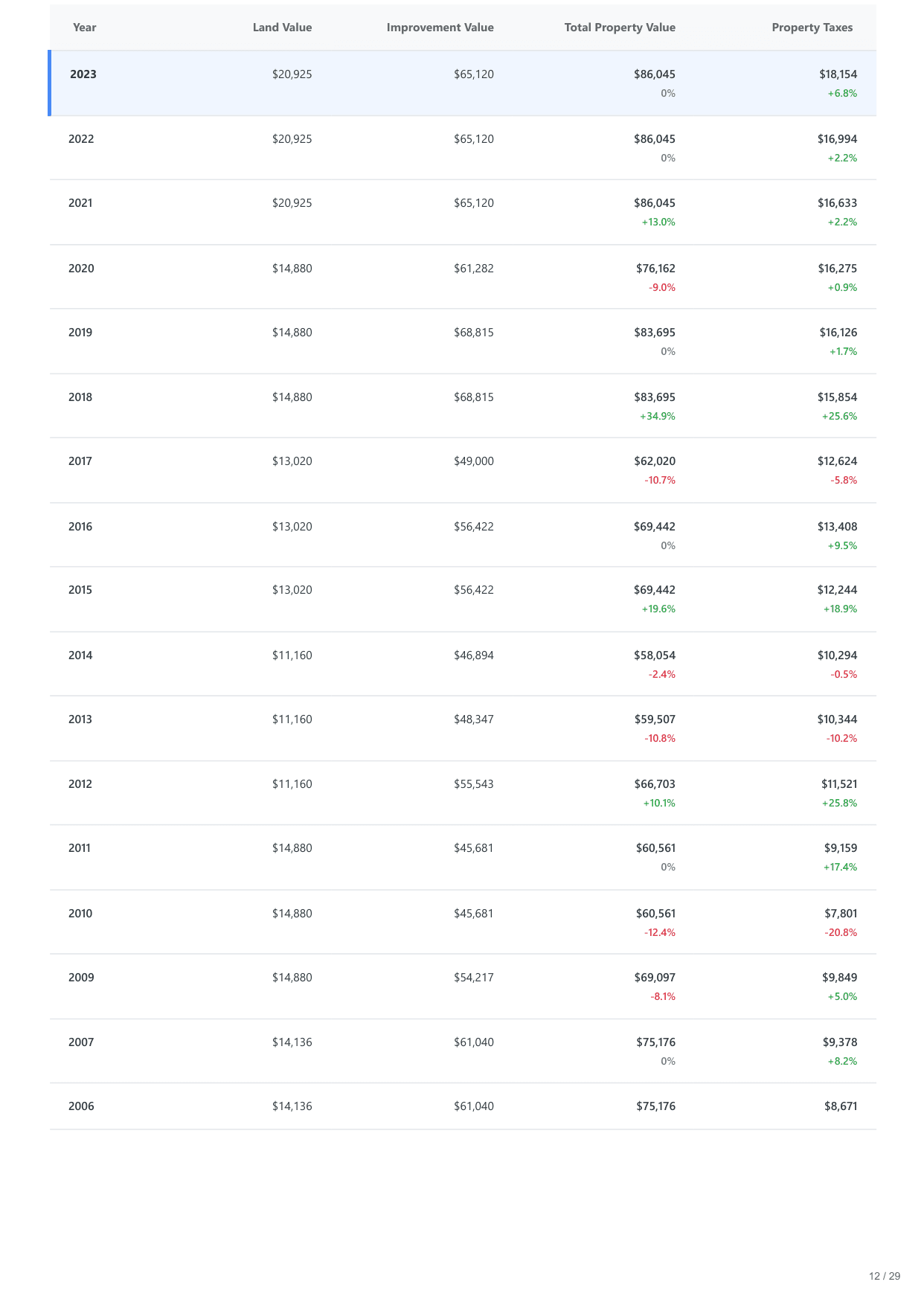Viewport: 924px width, 1305px height.
Task: Click 2009 improvement value $54,217
Action: click(x=473, y=978)
